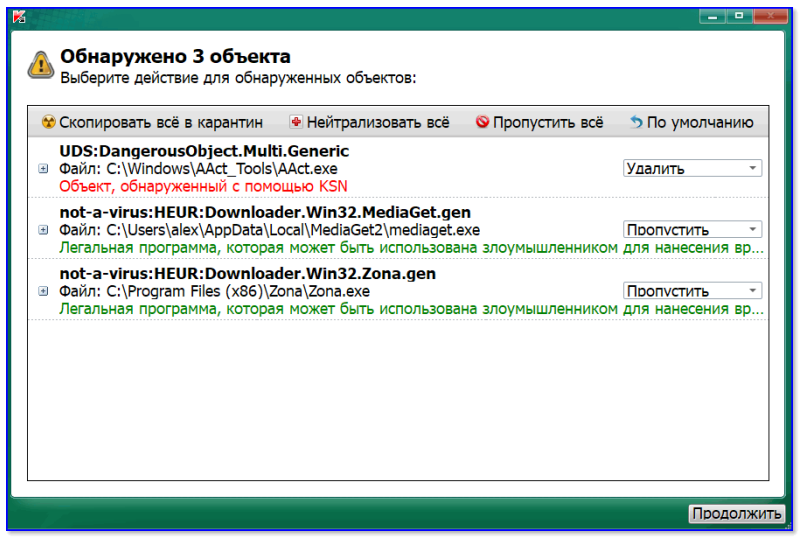Select the Zona.exe file path line

pyautogui.click(x=214, y=291)
